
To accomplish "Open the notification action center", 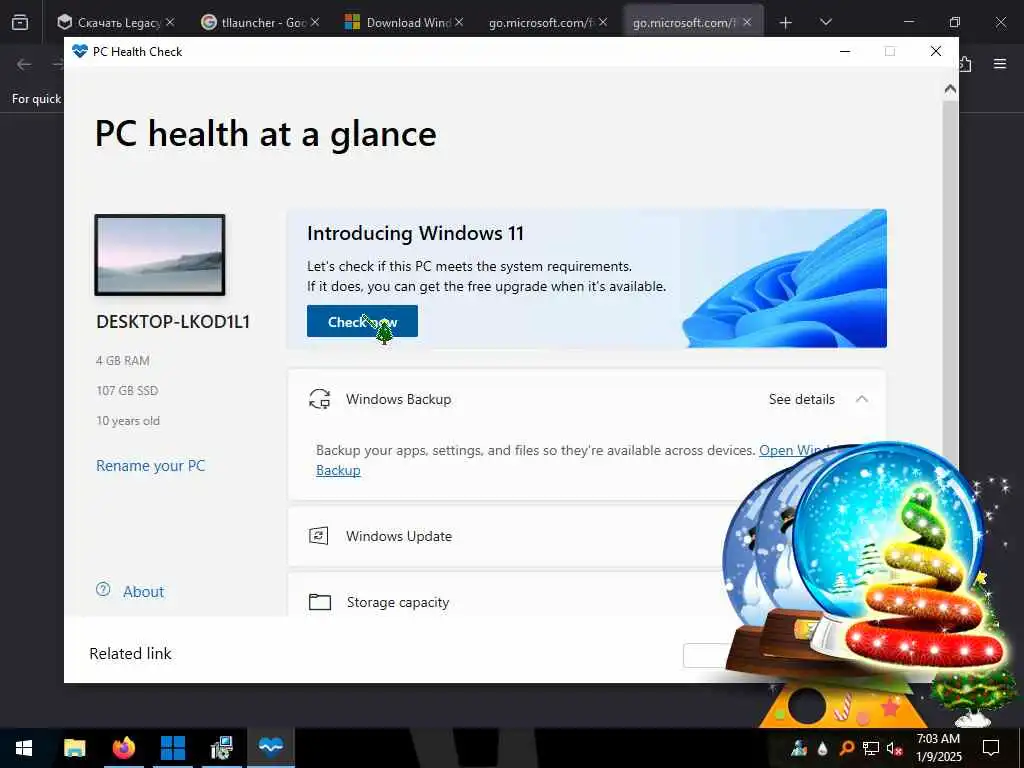I will (x=991, y=748).
